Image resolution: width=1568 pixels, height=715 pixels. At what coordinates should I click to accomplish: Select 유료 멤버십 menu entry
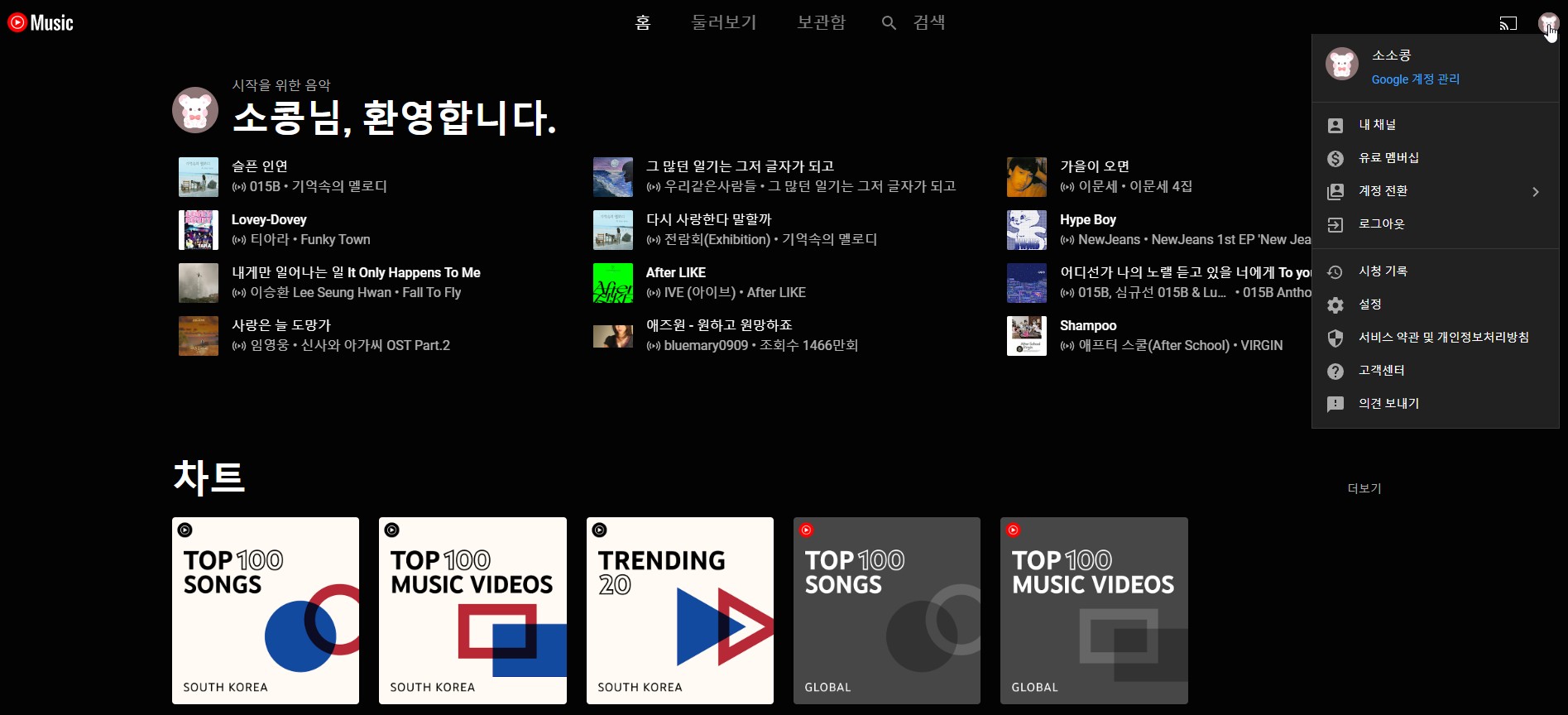tap(1436, 158)
